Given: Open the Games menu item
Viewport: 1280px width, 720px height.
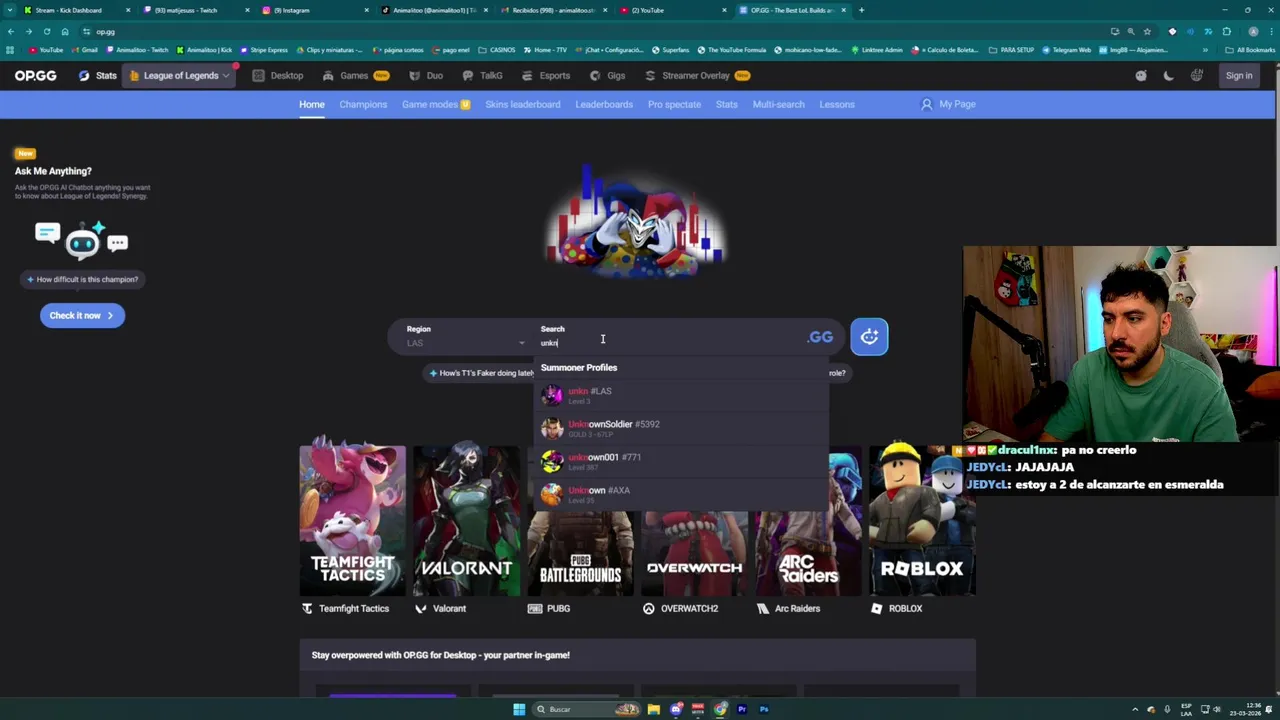Looking at the screenshot, I should click(356, 75).
